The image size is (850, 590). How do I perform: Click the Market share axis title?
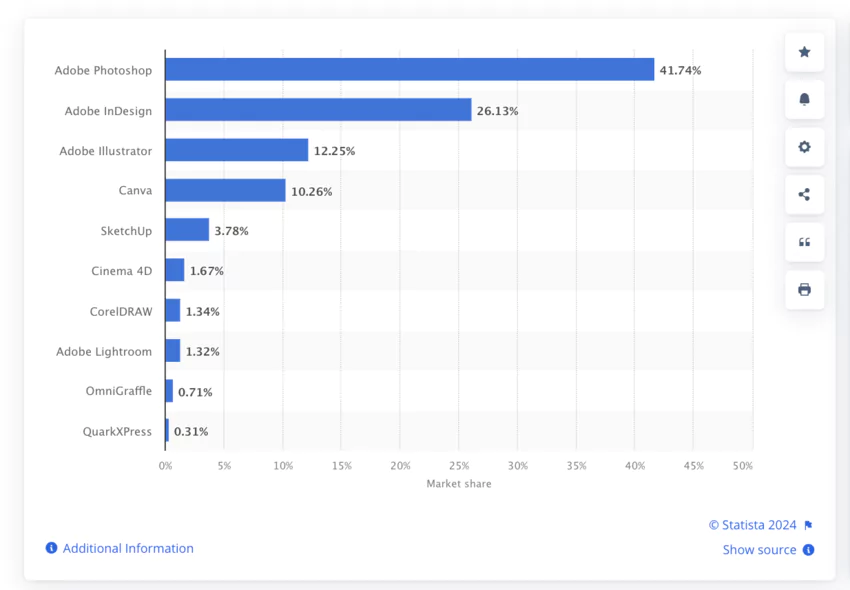(x=459, y=483)
